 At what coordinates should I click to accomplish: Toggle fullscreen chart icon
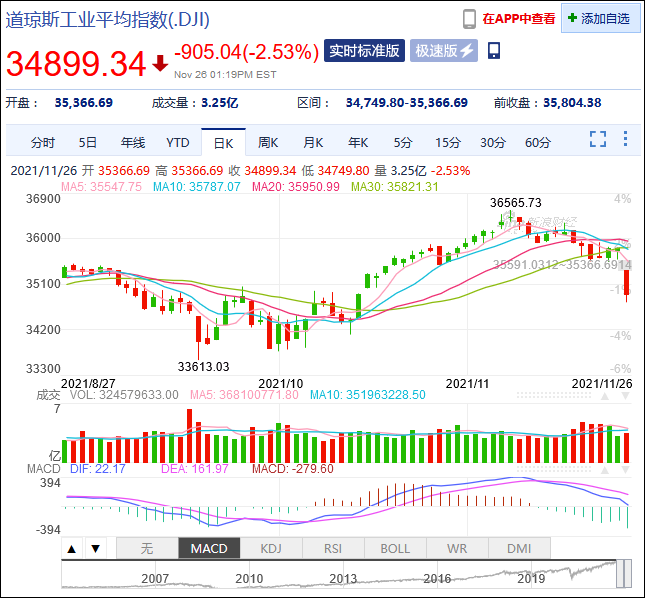coord(598,139)
